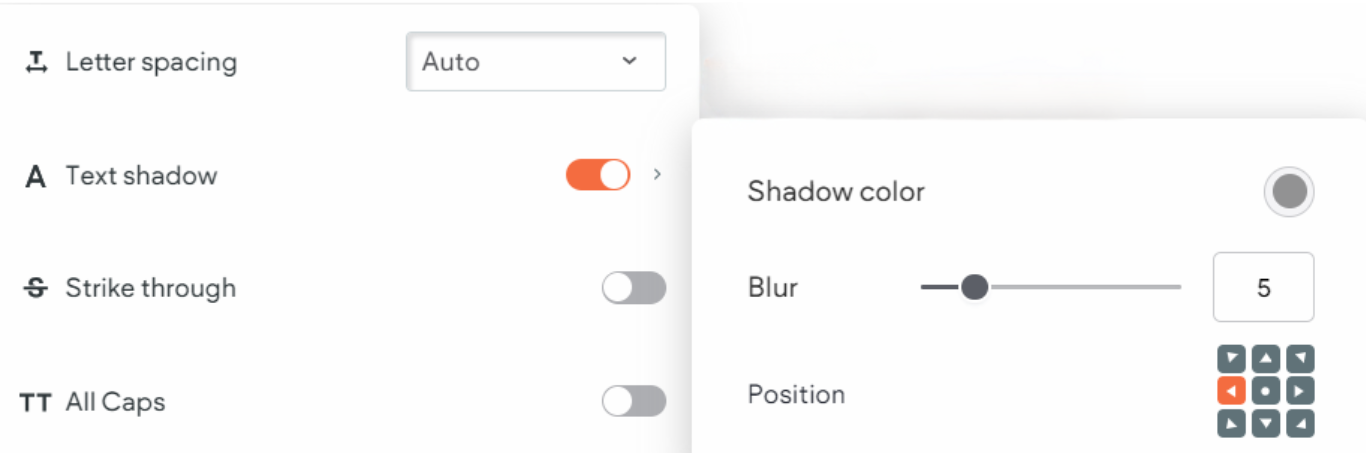
Task: Set shadow position to up arrow
Action: pos(1266,358)
